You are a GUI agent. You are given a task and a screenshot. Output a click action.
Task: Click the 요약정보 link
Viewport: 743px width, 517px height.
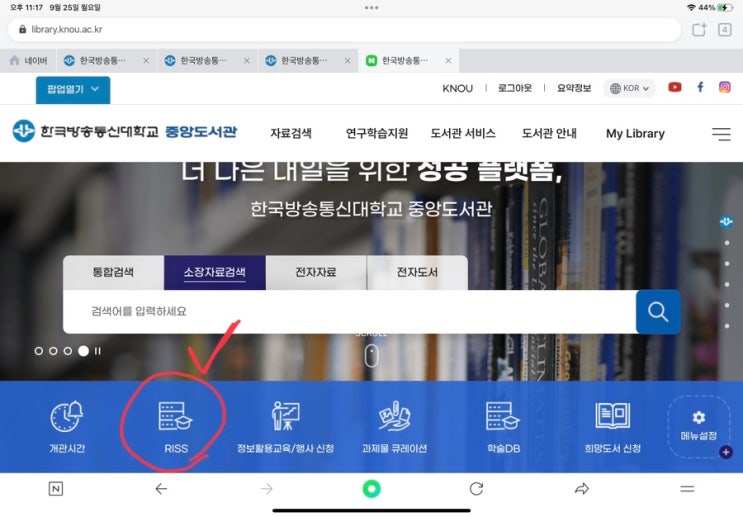(574, 88)
